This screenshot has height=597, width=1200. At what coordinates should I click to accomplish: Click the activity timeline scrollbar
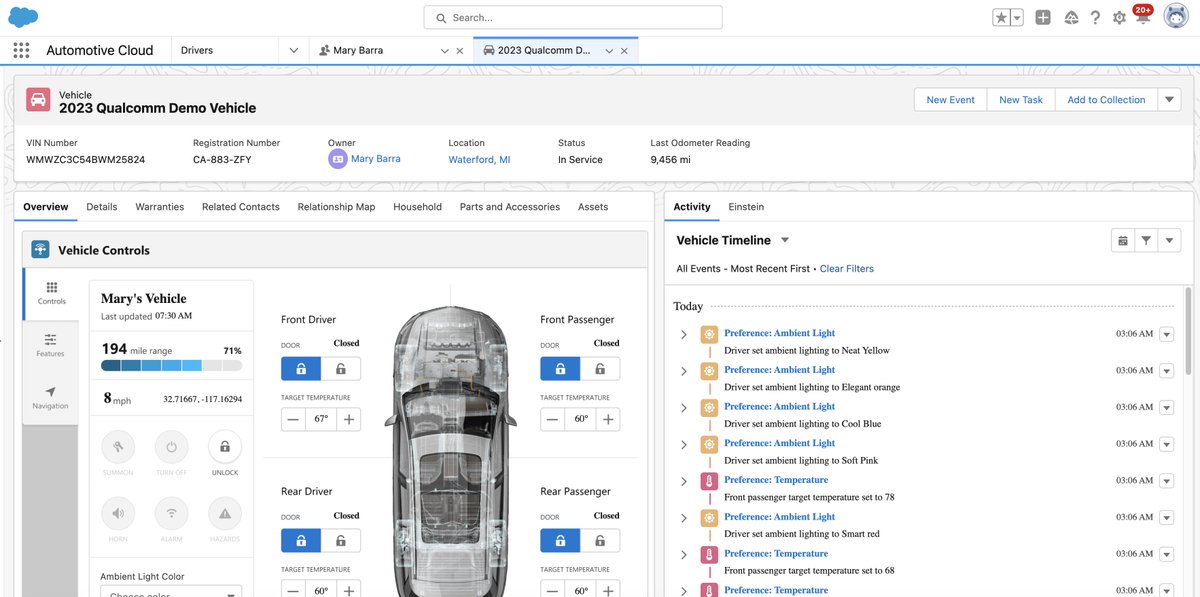tap(1188, 330)
